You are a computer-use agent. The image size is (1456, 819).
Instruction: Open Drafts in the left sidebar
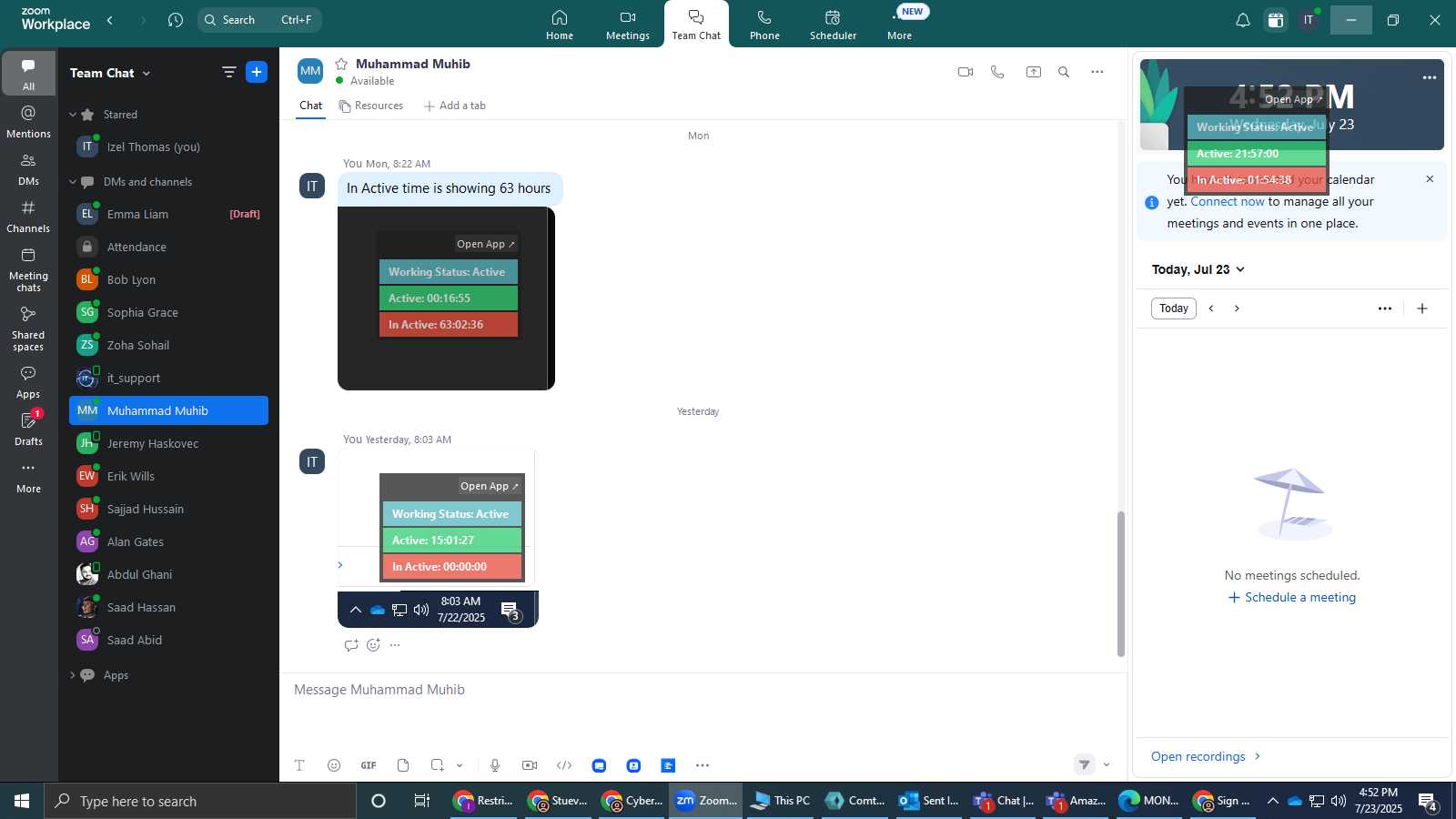28,429
